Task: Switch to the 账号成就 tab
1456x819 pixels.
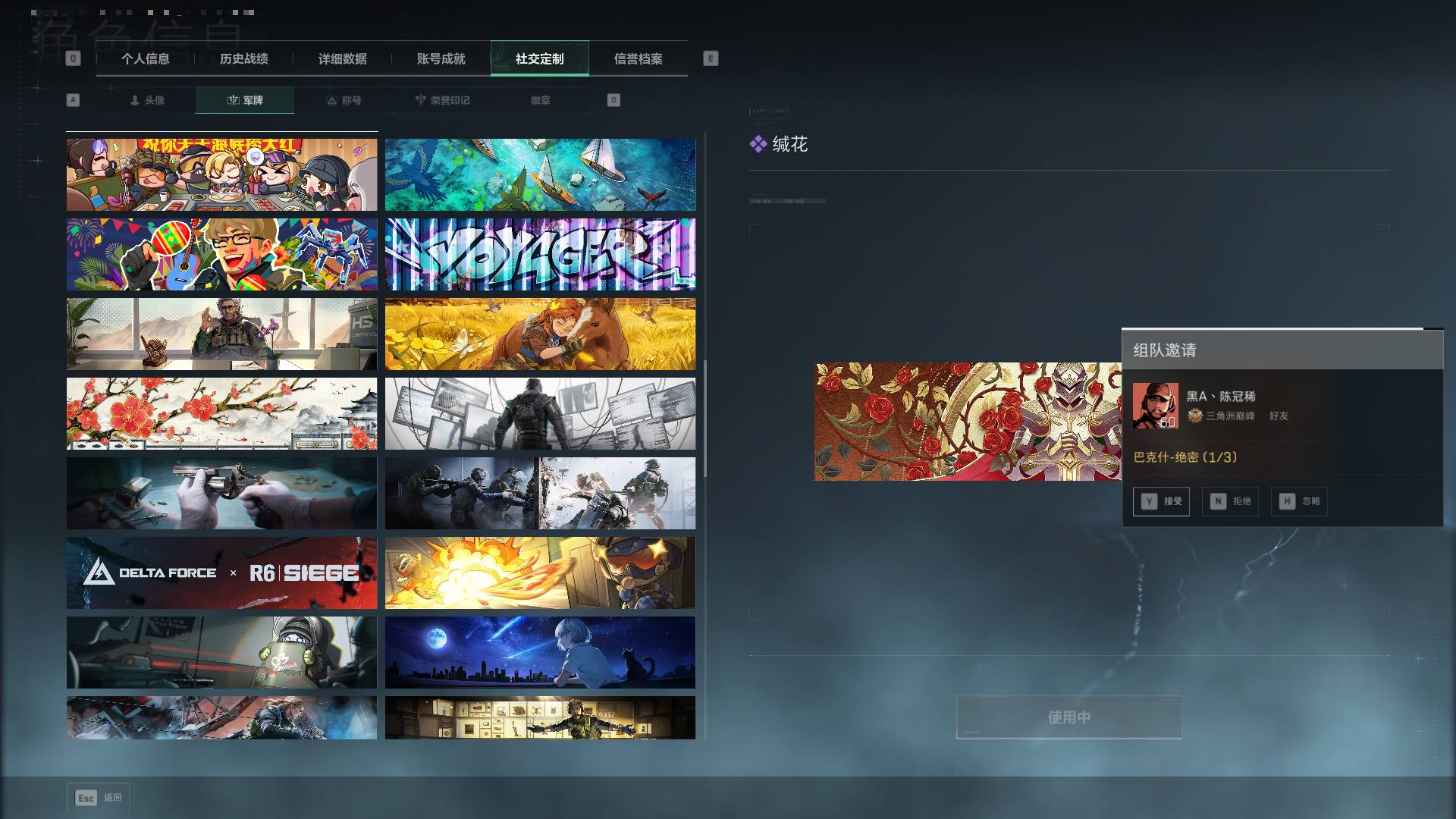Action: [x=441, y=58]
